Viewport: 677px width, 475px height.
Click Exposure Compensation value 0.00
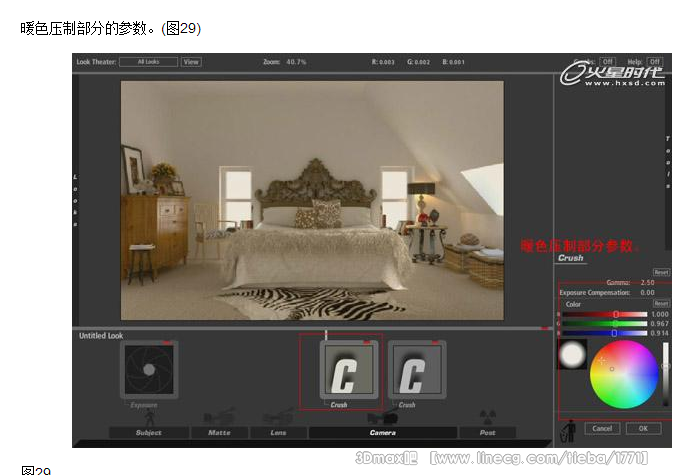(x=648, y=292)
